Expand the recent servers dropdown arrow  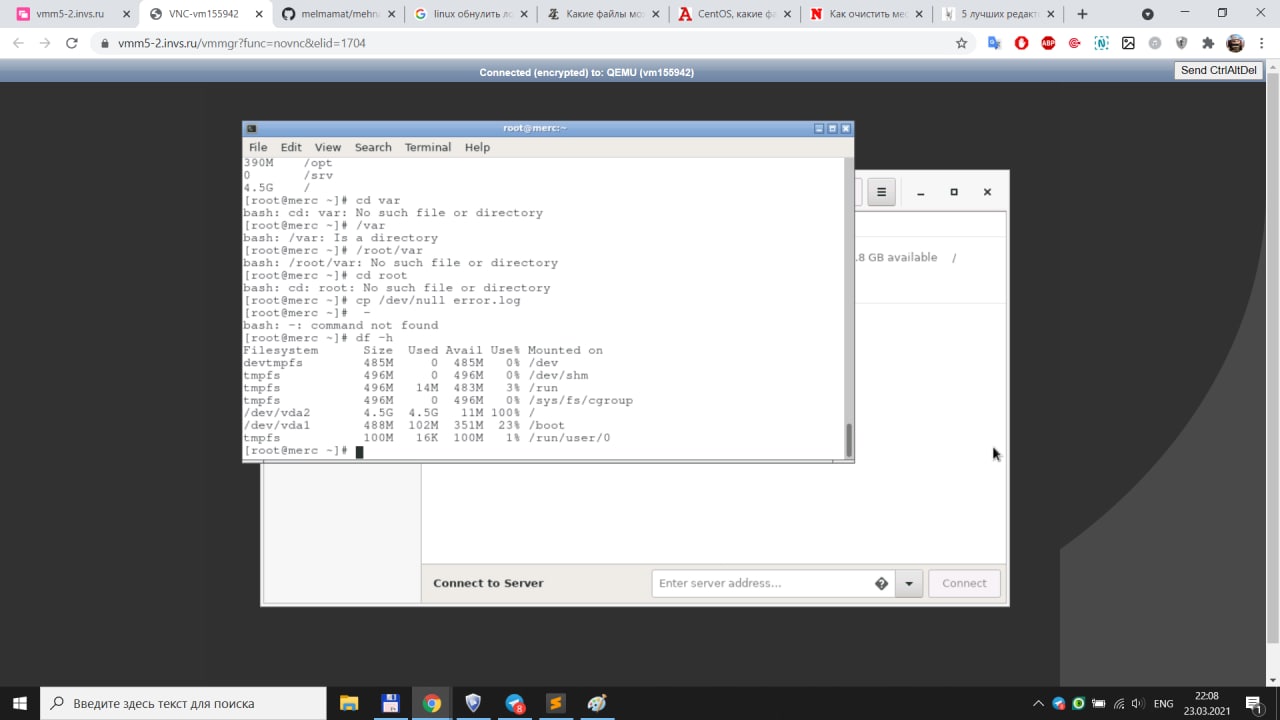(909, 583)
